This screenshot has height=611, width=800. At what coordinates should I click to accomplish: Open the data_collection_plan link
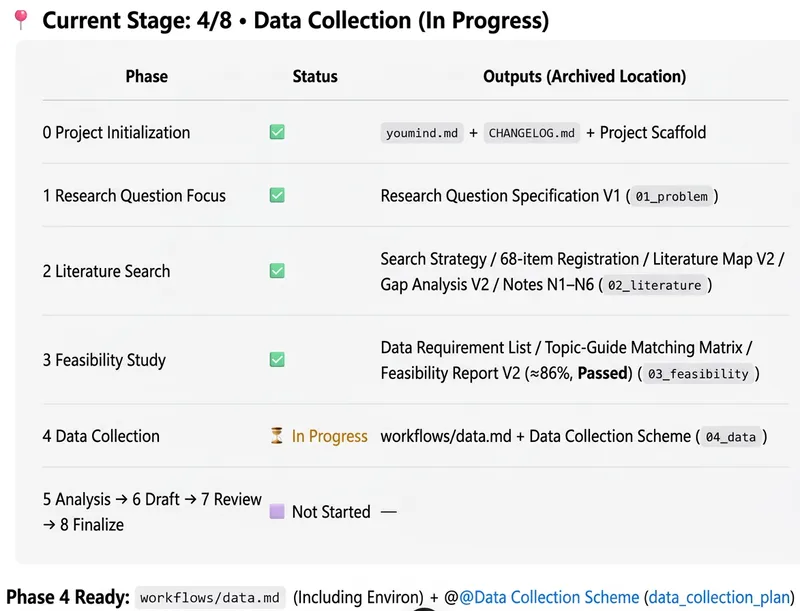(x=719, y=597)
